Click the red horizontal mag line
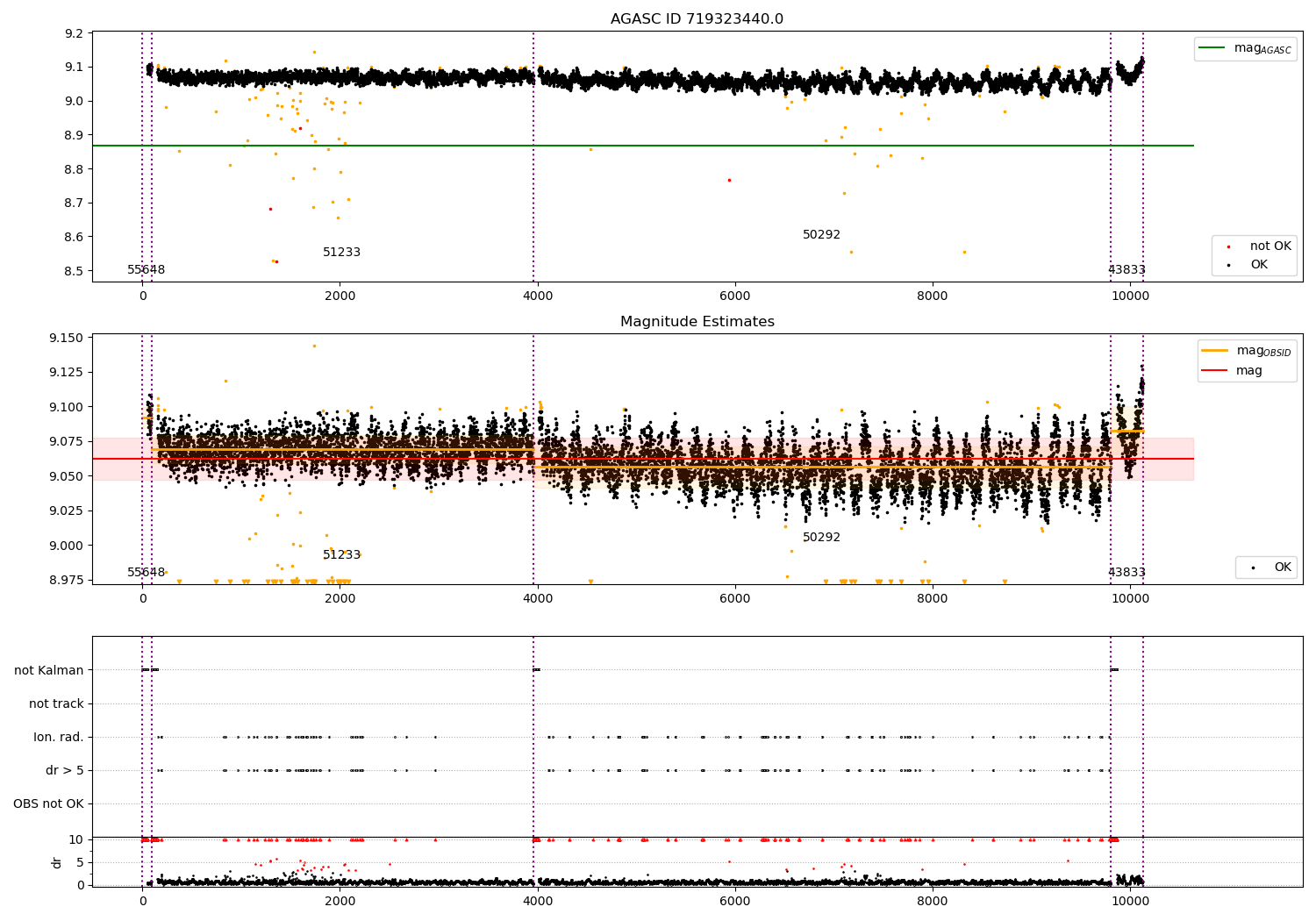Viewport: 1316px width, 921px height. point(643,459)
